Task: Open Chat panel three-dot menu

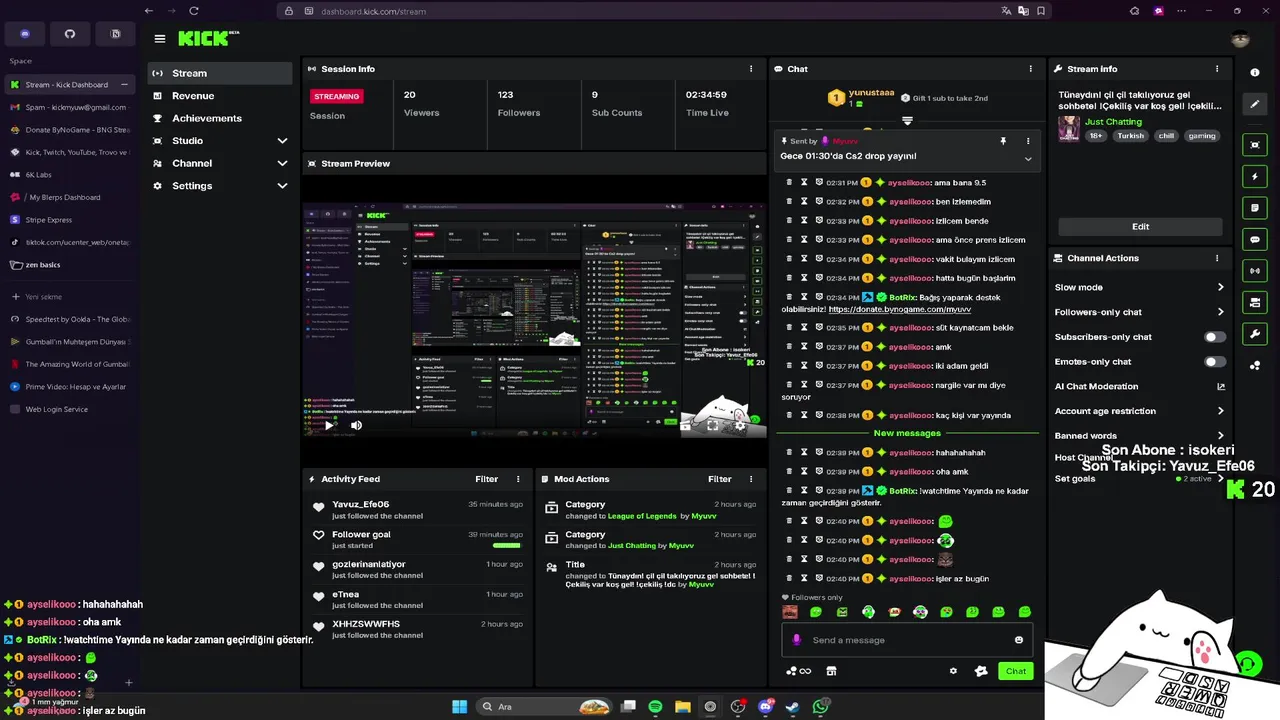Action: tap(1030, 69)
